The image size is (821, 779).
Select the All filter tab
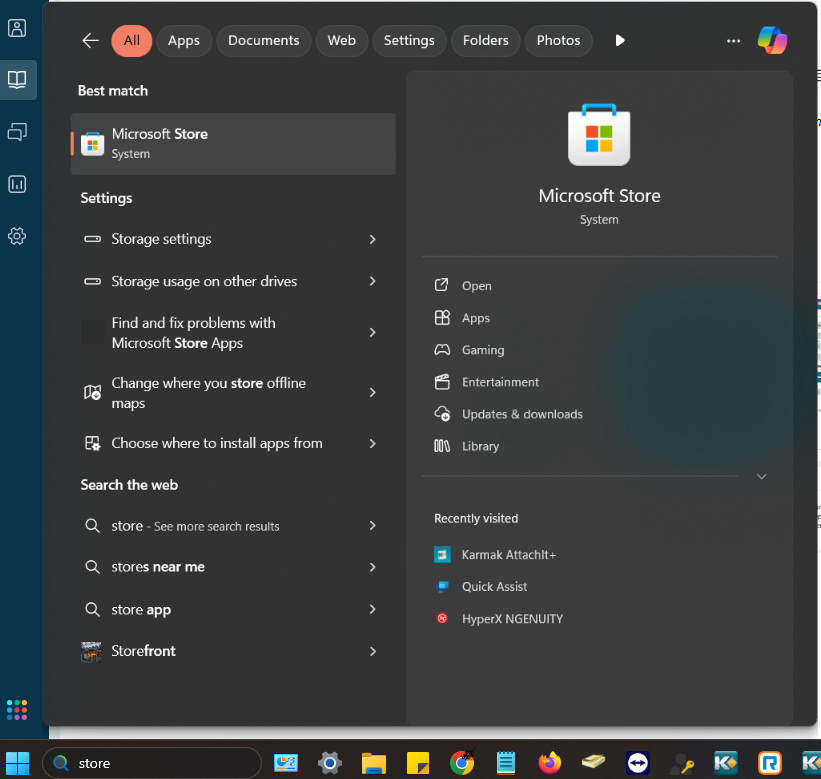point(131,40)
